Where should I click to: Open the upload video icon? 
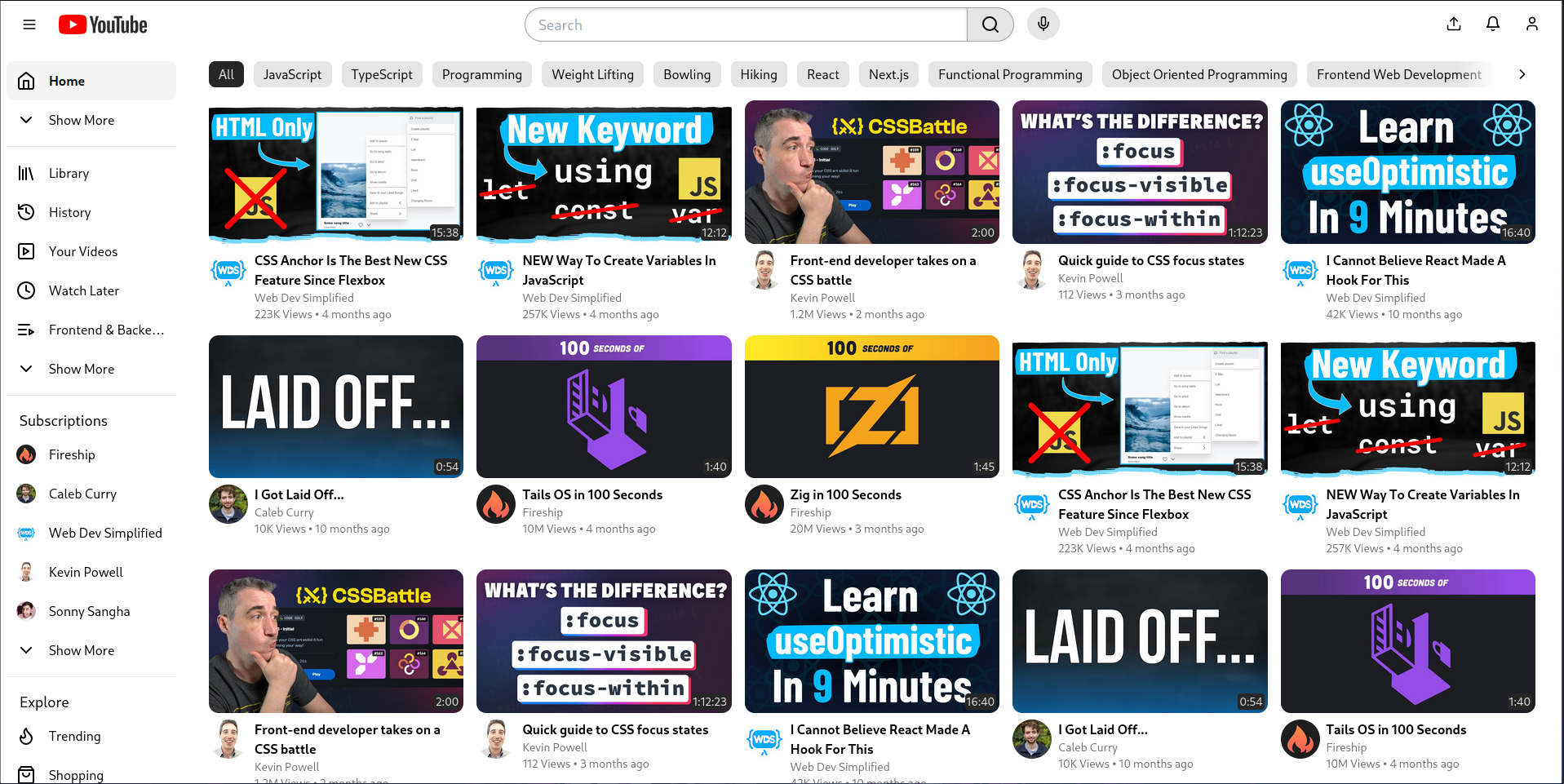click(1454, 24)
